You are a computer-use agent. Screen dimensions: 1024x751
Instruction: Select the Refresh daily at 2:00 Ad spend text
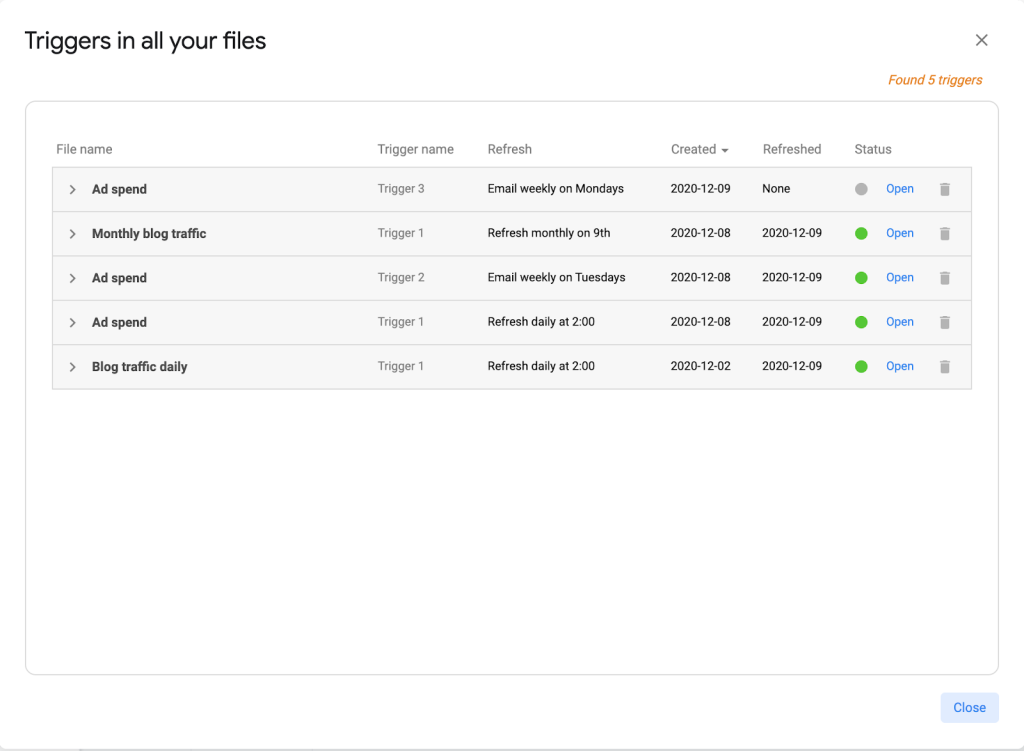click(x=541, y=322)
